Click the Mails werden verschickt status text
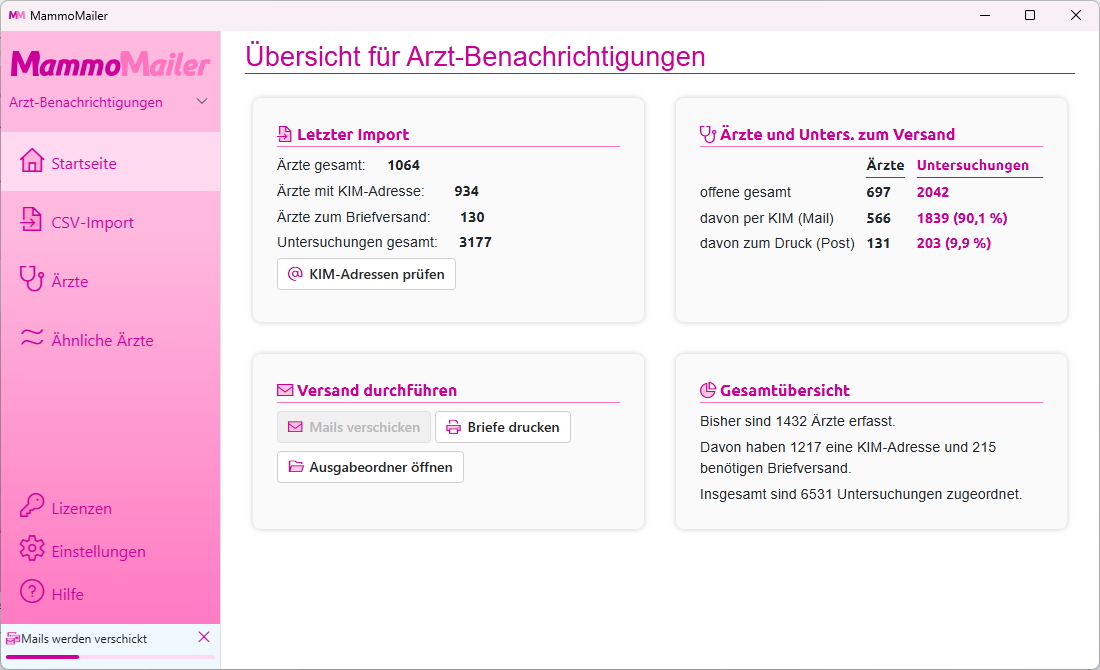This screenshot has height=670, width=1100. [84, 639]
